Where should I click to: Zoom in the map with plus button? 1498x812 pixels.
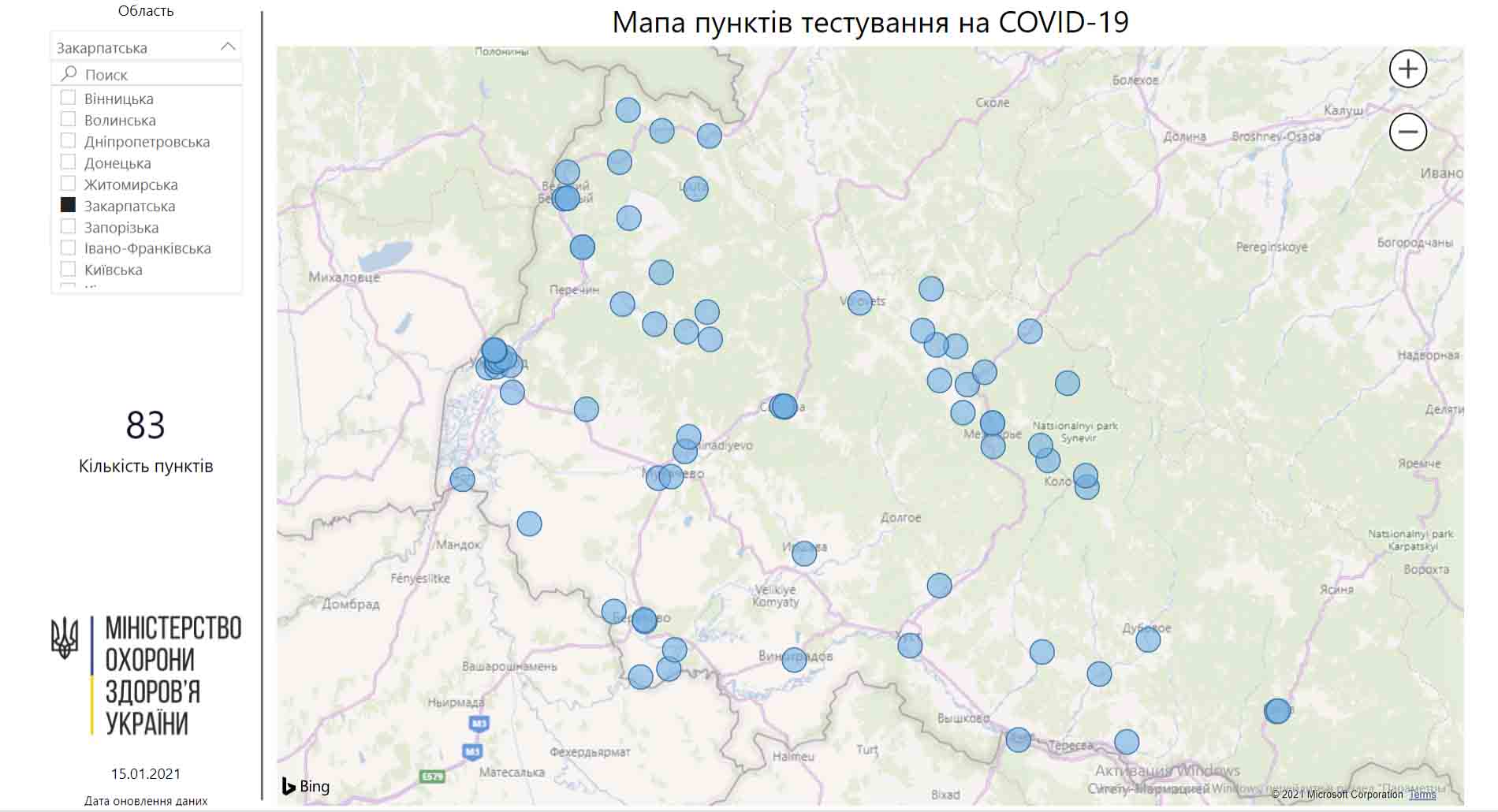coord(1407,69)
